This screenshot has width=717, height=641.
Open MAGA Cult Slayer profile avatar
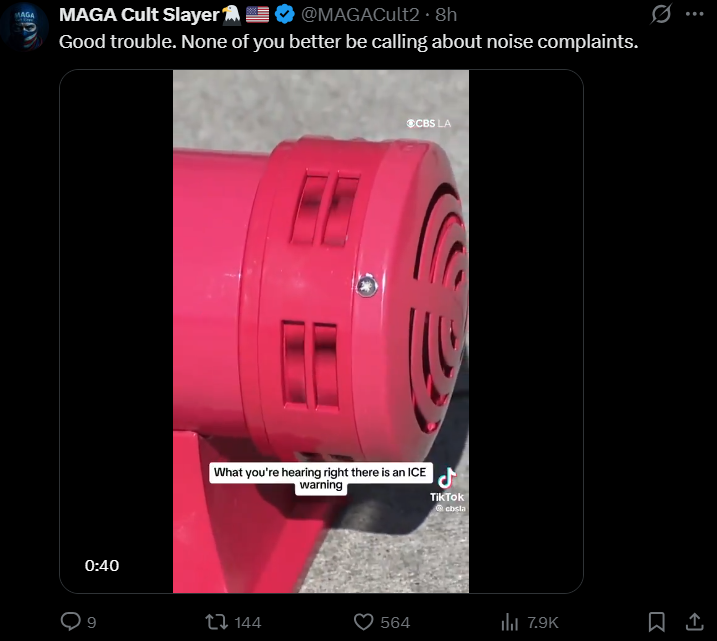tap(25, 27)
